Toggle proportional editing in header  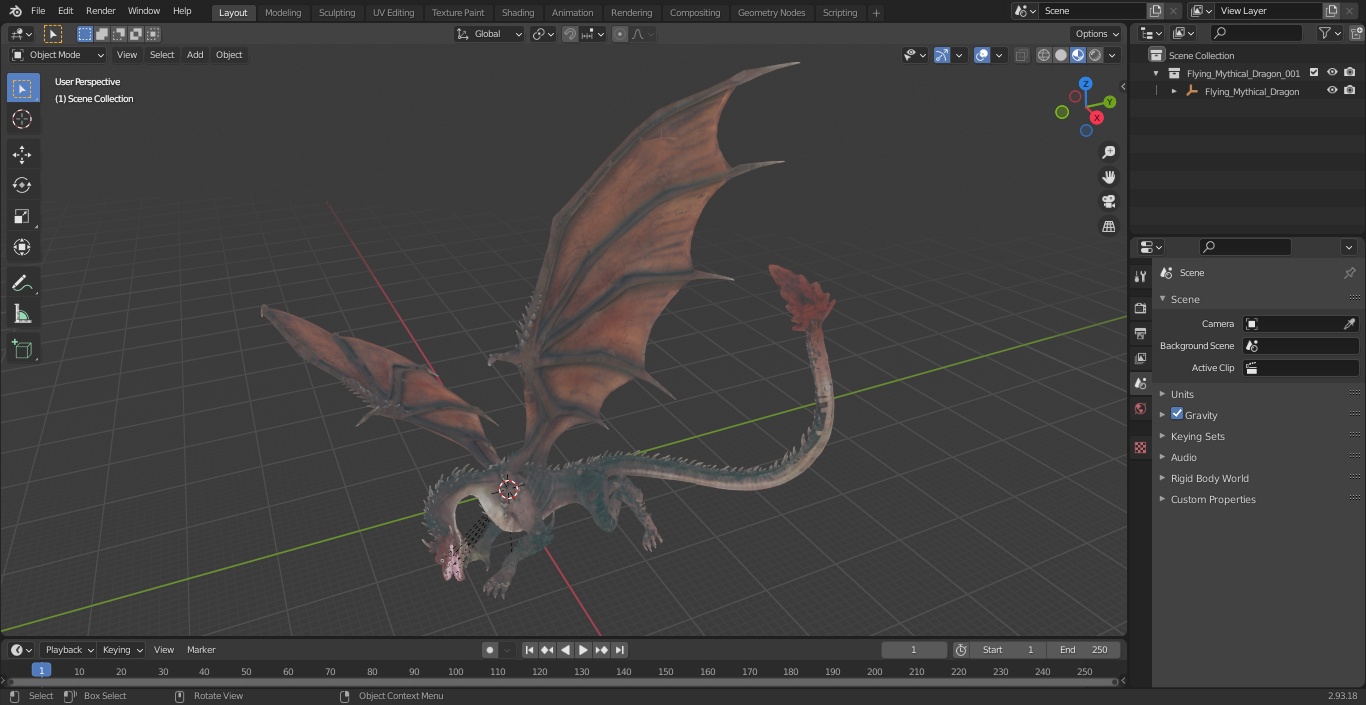(620, 34)
